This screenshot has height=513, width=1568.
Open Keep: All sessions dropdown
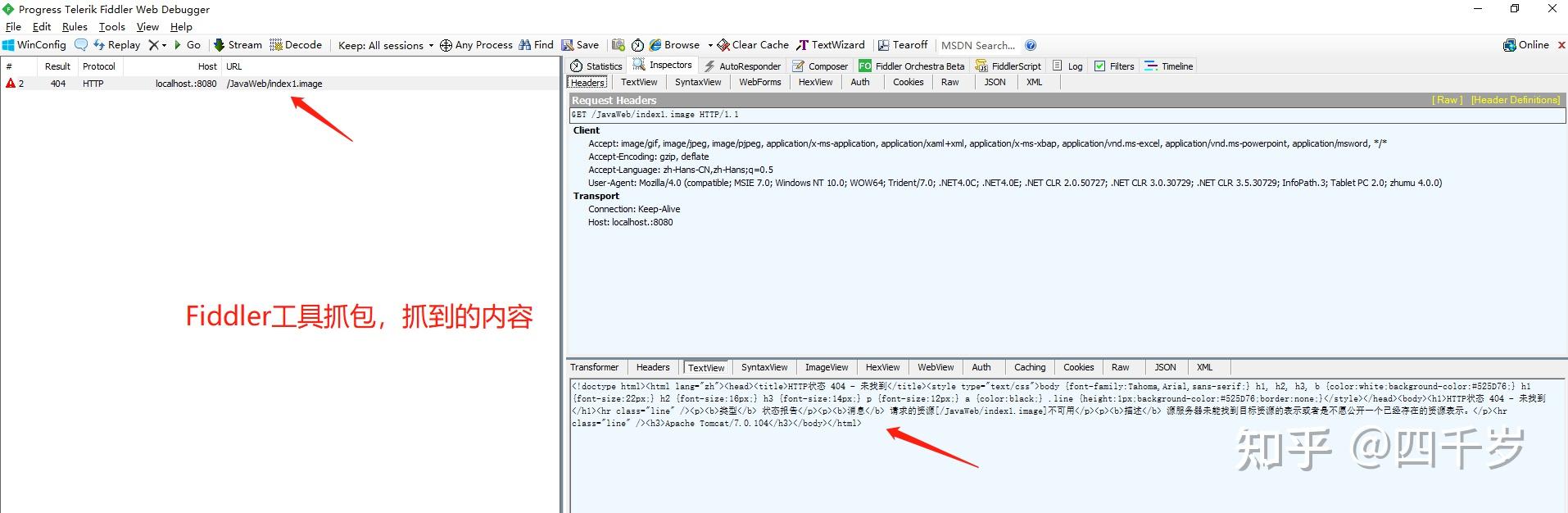tap(385, 45)
